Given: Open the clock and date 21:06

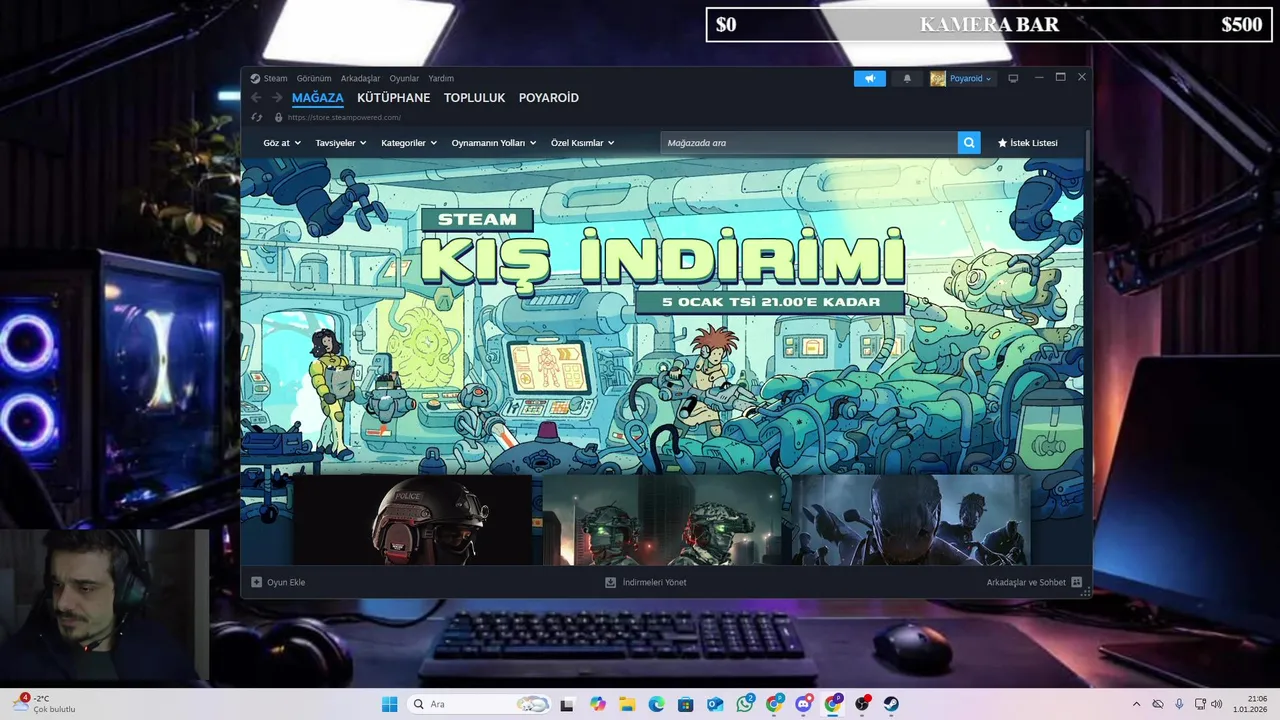Looking at the screenshot, I should (1252, 704).
